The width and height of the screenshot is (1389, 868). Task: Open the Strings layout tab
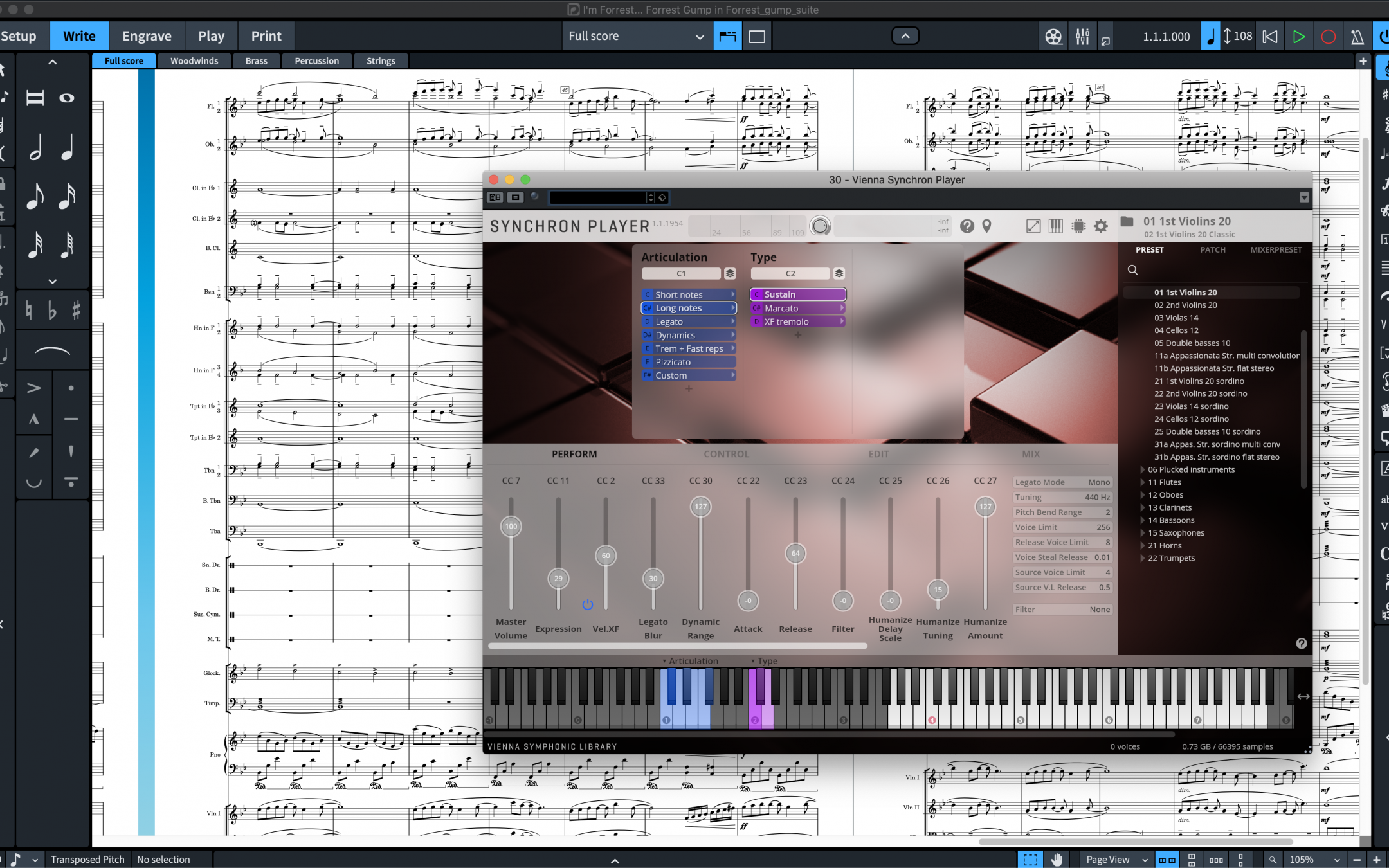(x=381, y=61)
